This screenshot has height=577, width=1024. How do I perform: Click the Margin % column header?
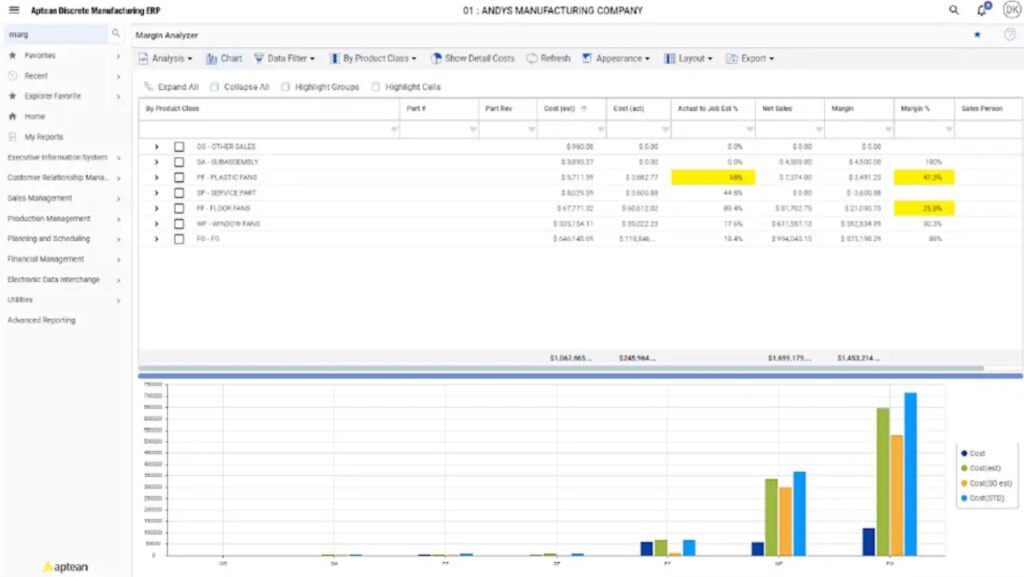tap(923, 108)
